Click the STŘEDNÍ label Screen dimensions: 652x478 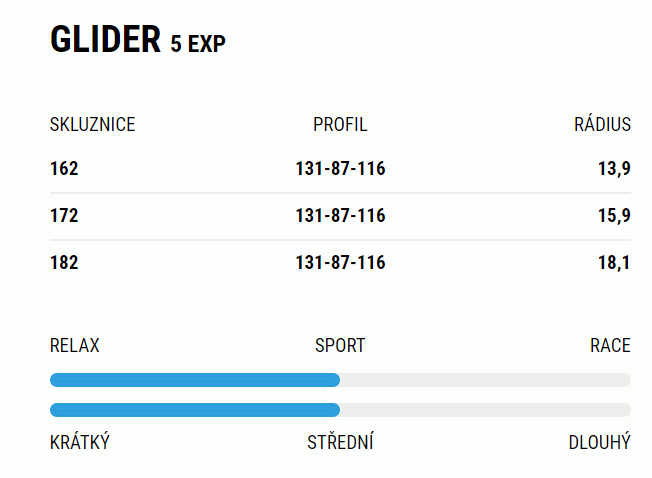point(340,441)
